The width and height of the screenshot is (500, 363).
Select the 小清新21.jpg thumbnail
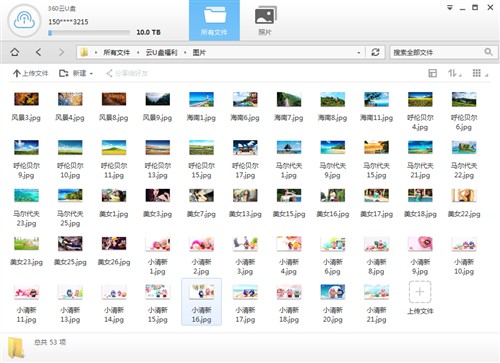[x=376, y=292]
